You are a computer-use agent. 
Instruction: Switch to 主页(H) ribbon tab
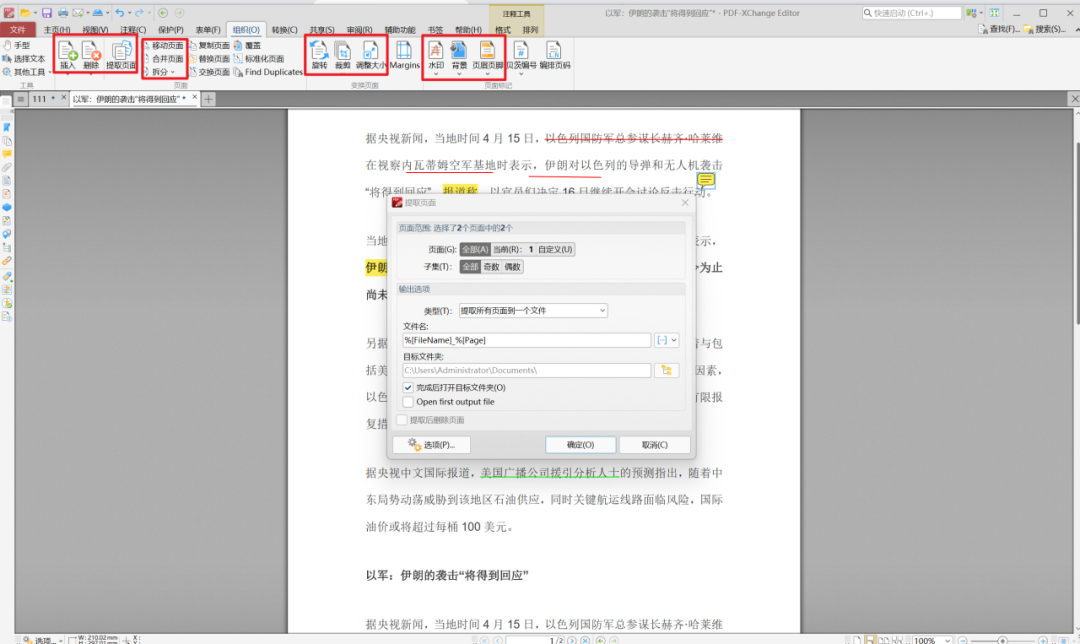click(x=57, y=30)
